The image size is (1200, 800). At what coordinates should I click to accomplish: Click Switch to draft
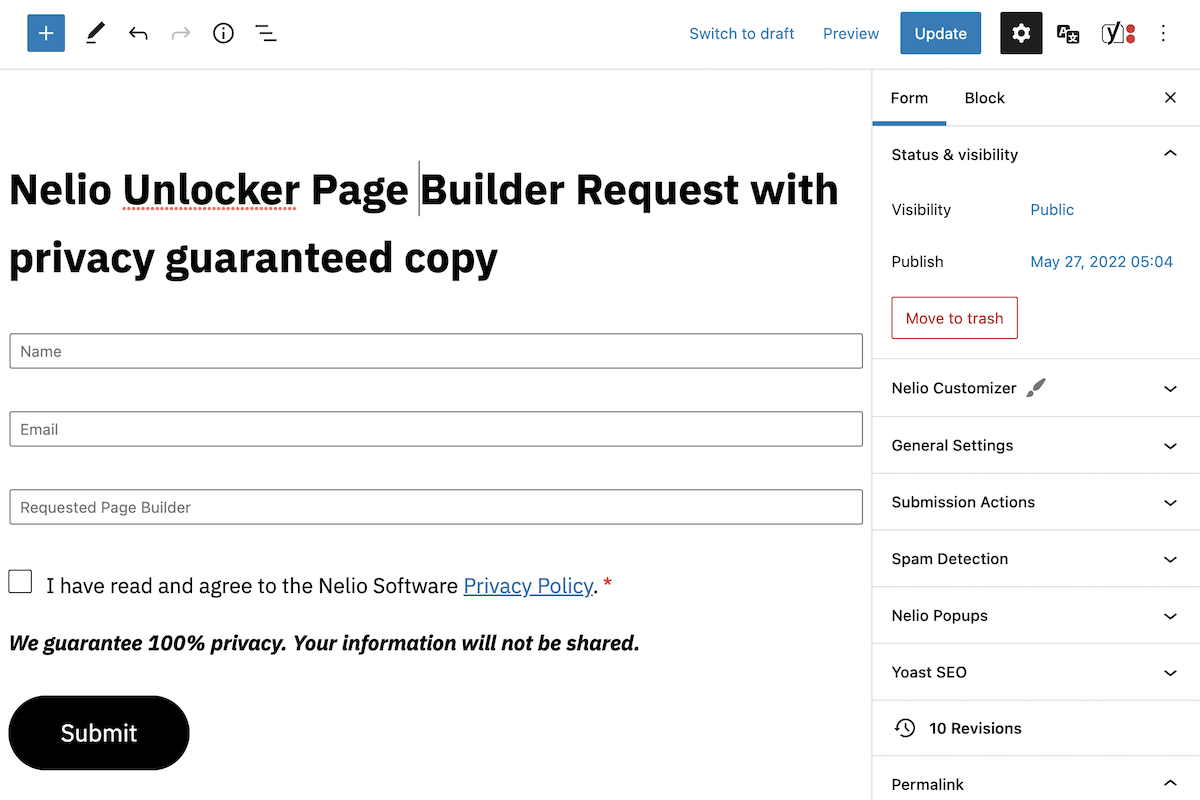[742, 33]
